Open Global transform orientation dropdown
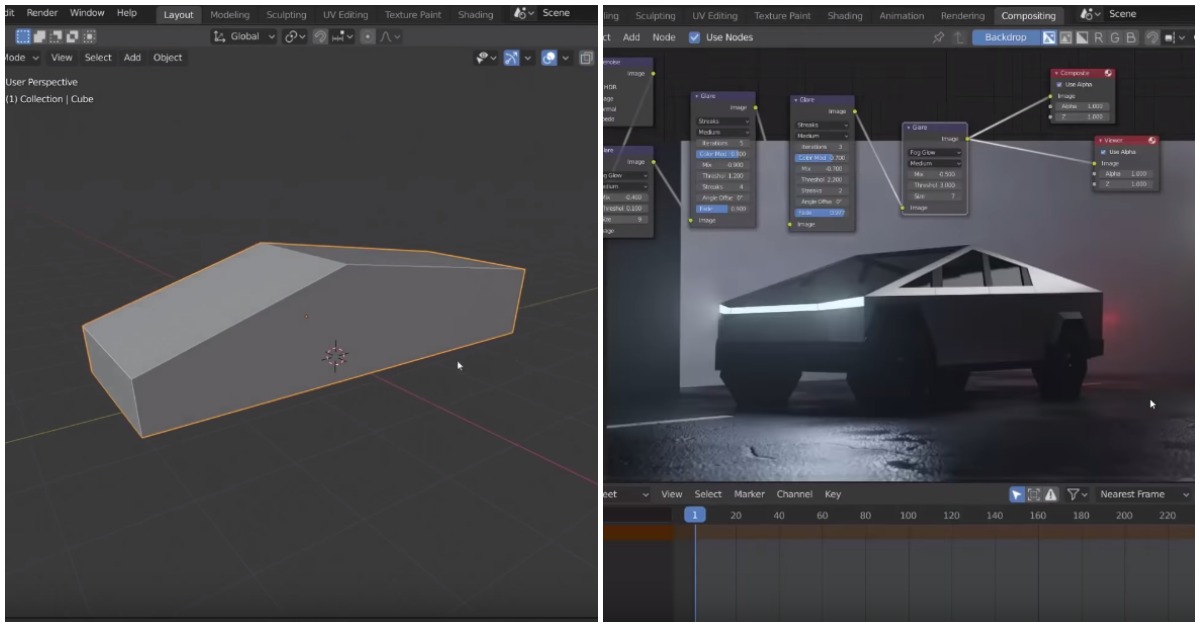The width and height of the screenshot is (1200, 627). tap(243, 36)
